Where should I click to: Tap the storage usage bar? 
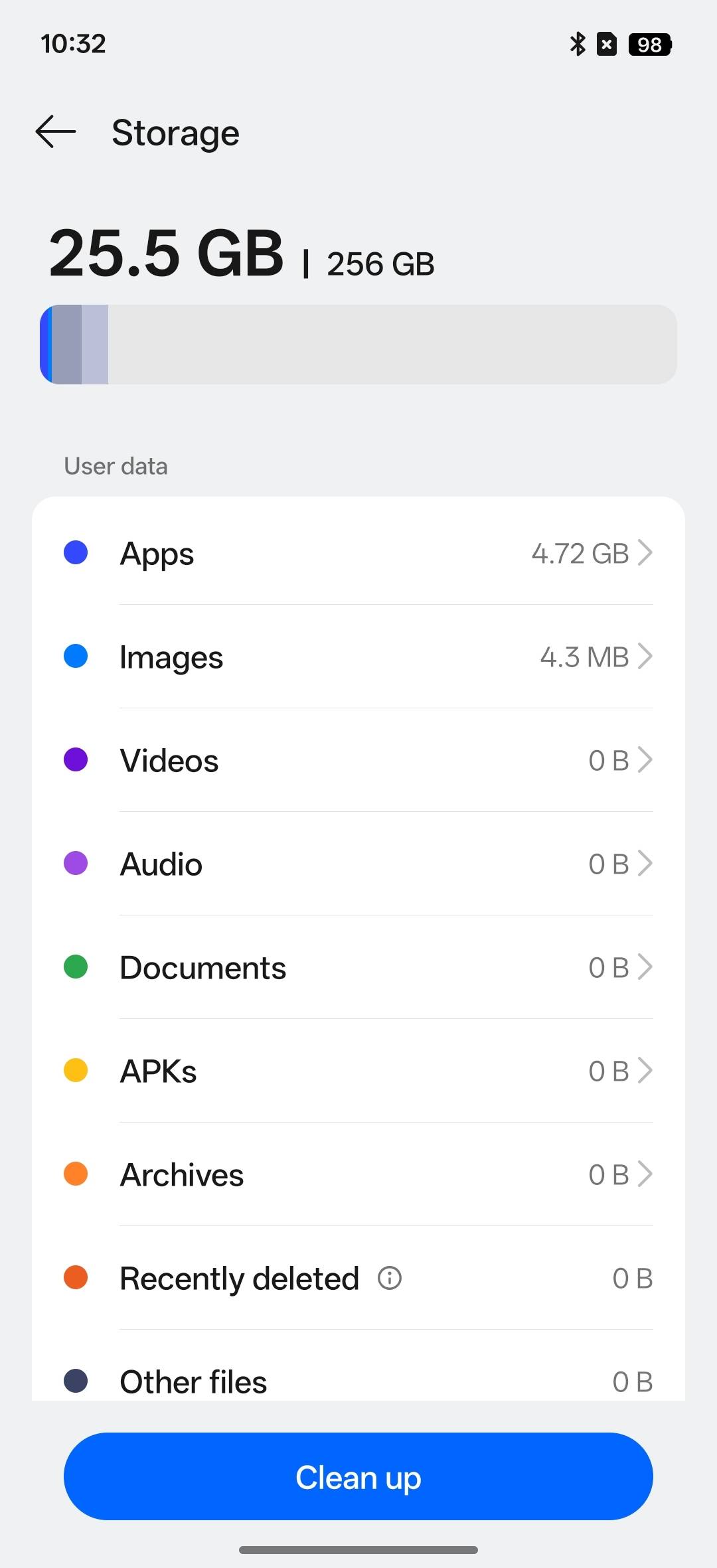tap(358, 345)
